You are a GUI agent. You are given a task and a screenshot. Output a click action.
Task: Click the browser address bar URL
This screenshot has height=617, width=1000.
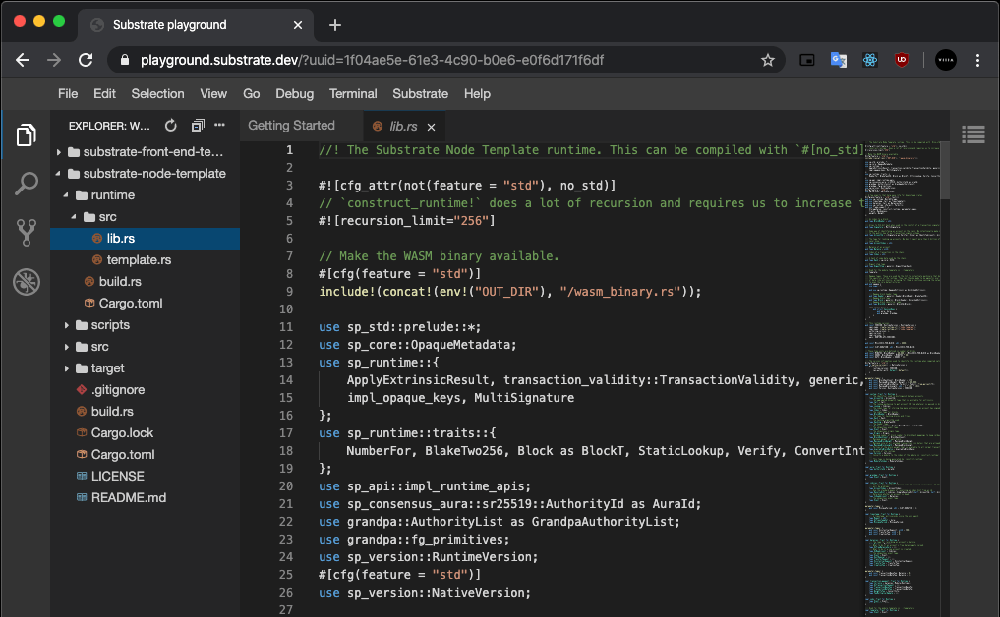coord(372,60)
